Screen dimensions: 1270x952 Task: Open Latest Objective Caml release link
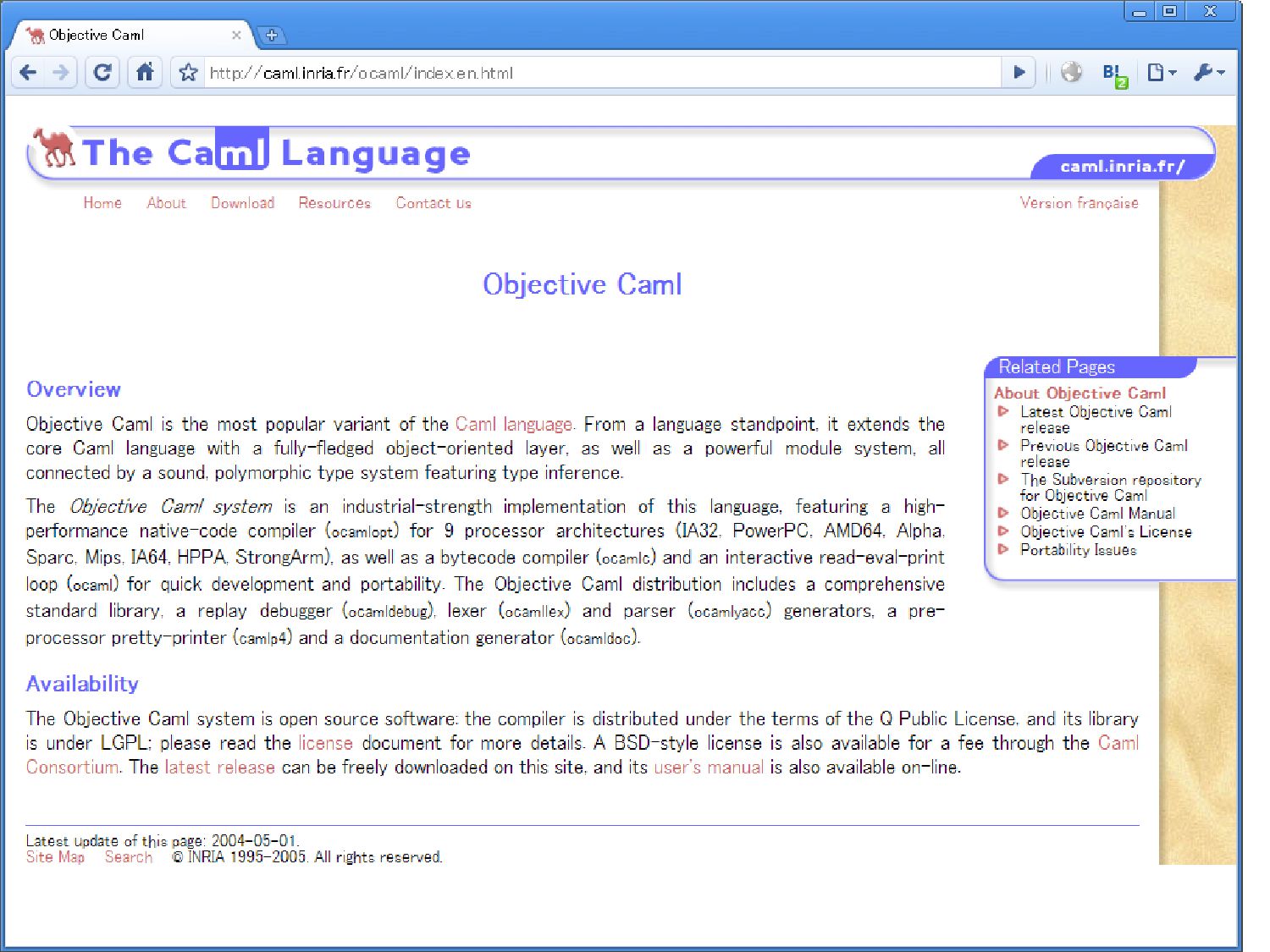tap(1096, 420)
